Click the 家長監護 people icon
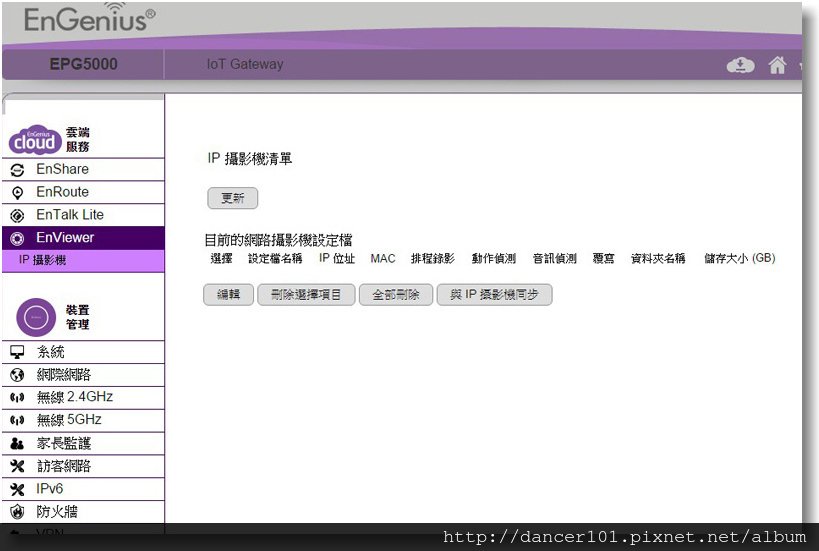Screen dimensions: 819x551 [17, 444]
